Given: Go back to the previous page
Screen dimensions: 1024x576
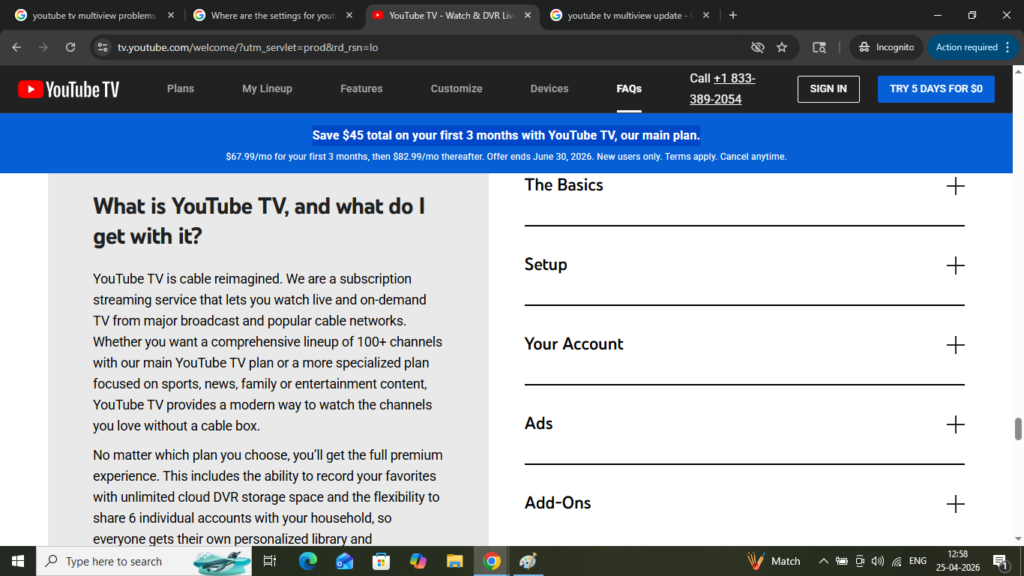Looking at the screenshot, I should pyautogui.click(x=16, y=47).
